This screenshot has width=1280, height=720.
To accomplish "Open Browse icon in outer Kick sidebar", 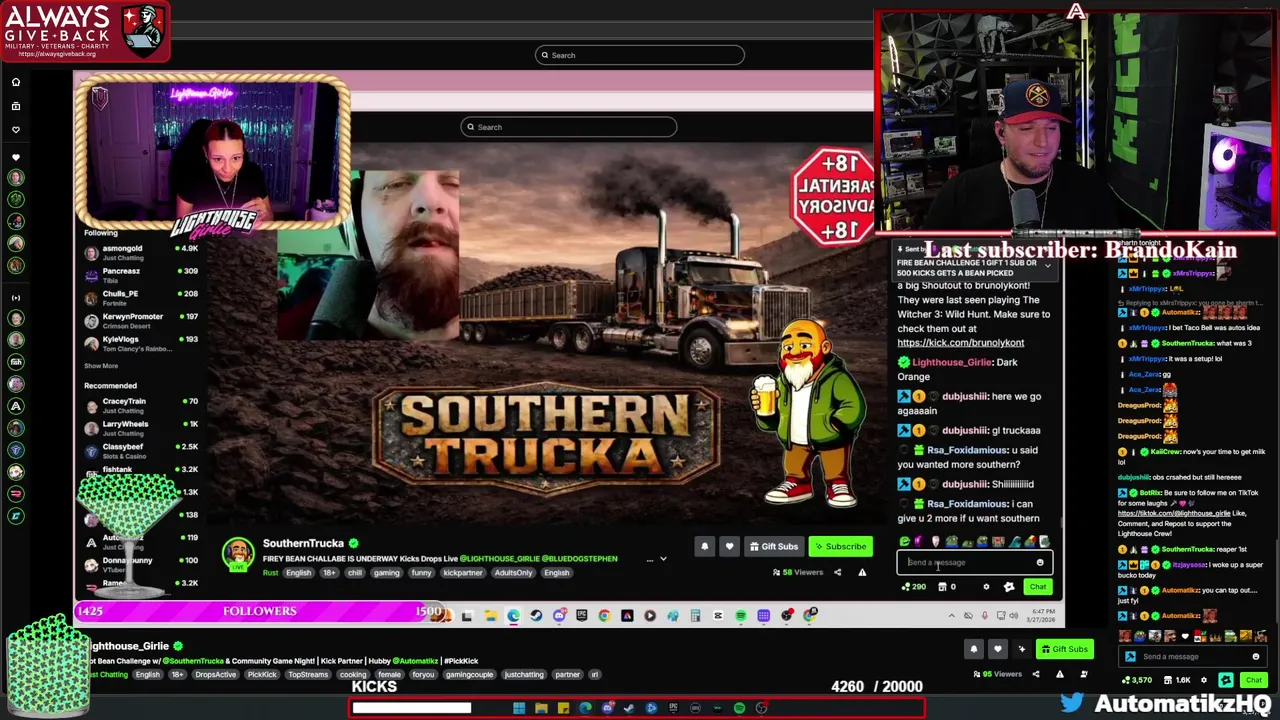I will pyautogui.click(x=16, y=106).
